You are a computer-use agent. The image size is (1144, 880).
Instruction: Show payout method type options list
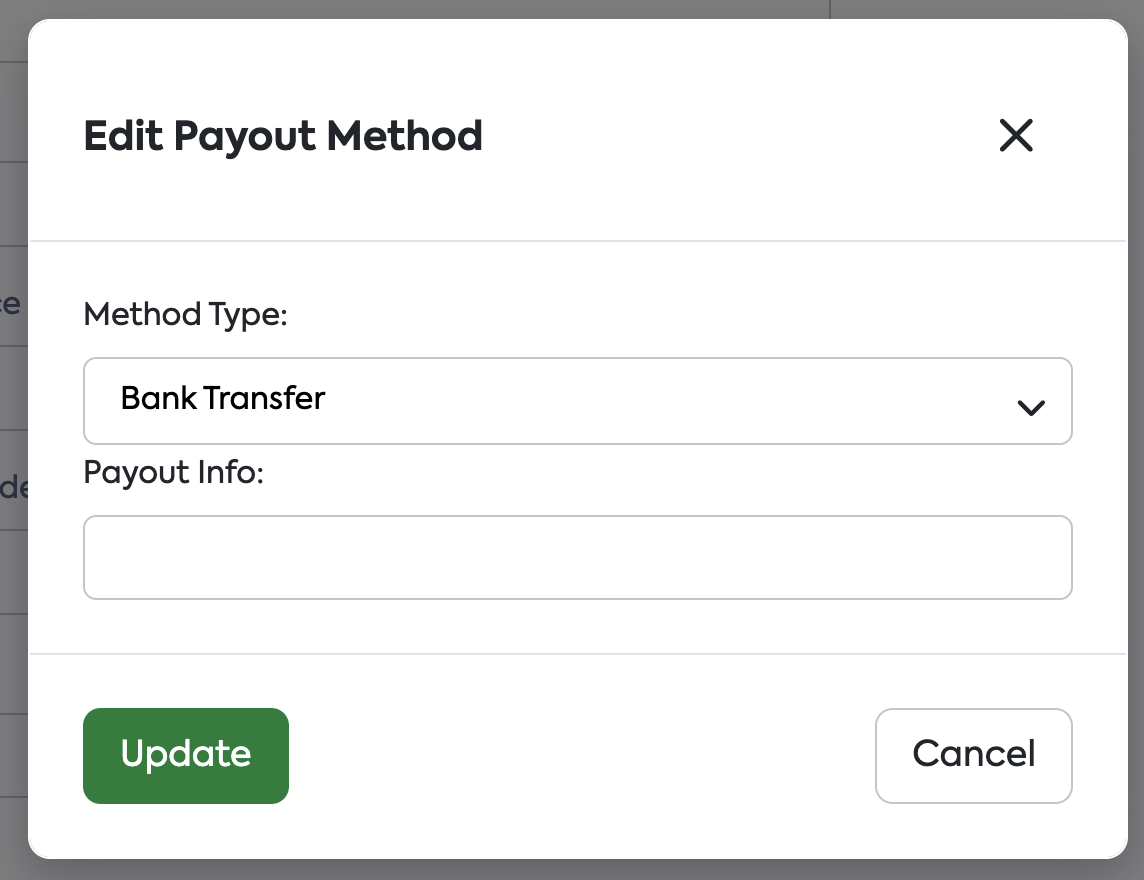(x=577, y=400)
